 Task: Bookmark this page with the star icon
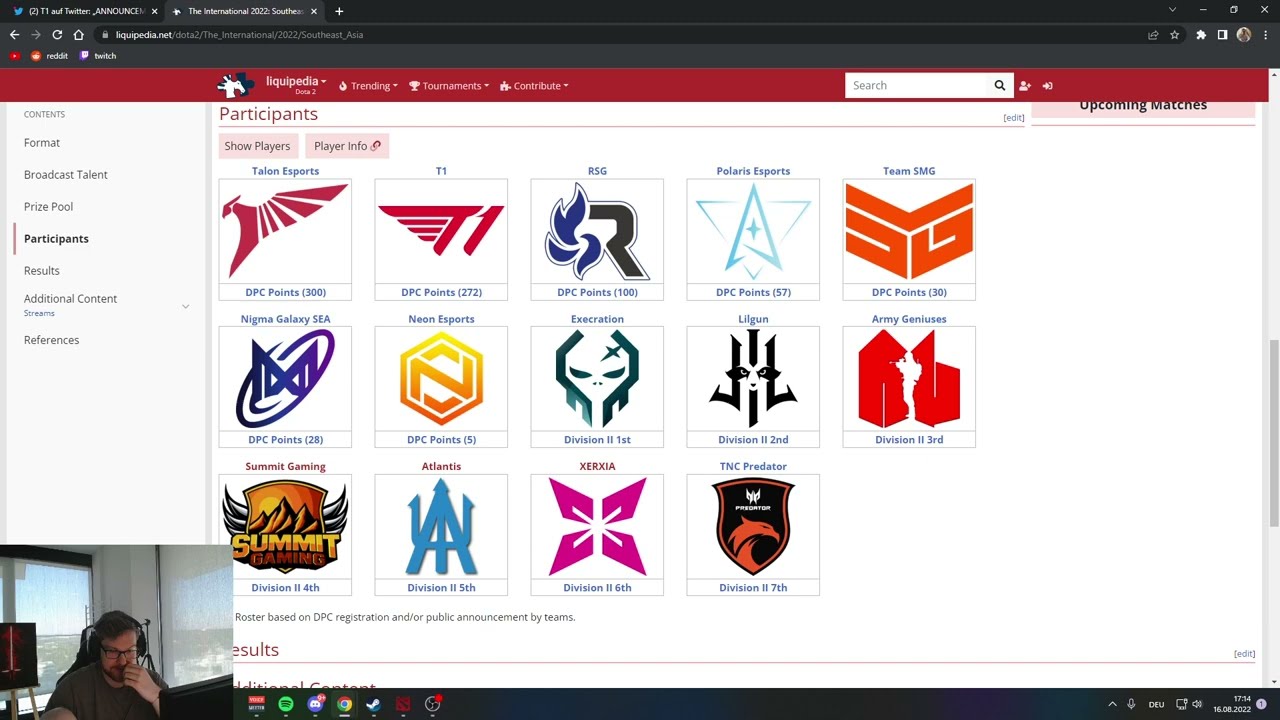pyautogui.click(x=1174, y=35)
